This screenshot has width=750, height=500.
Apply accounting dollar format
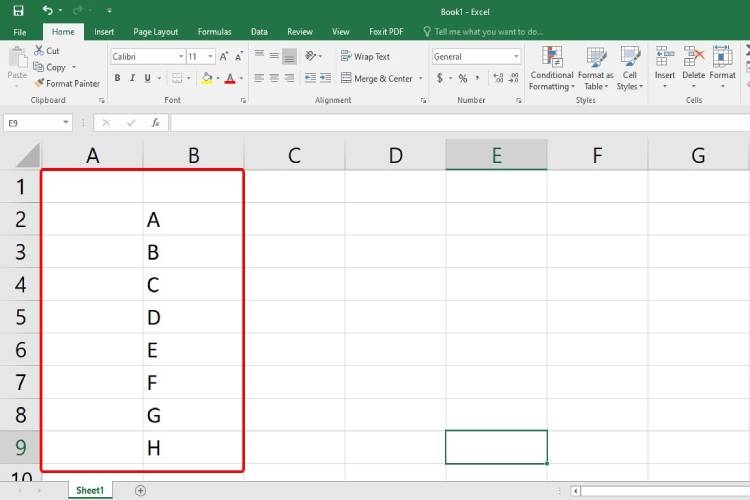[440, 78]
